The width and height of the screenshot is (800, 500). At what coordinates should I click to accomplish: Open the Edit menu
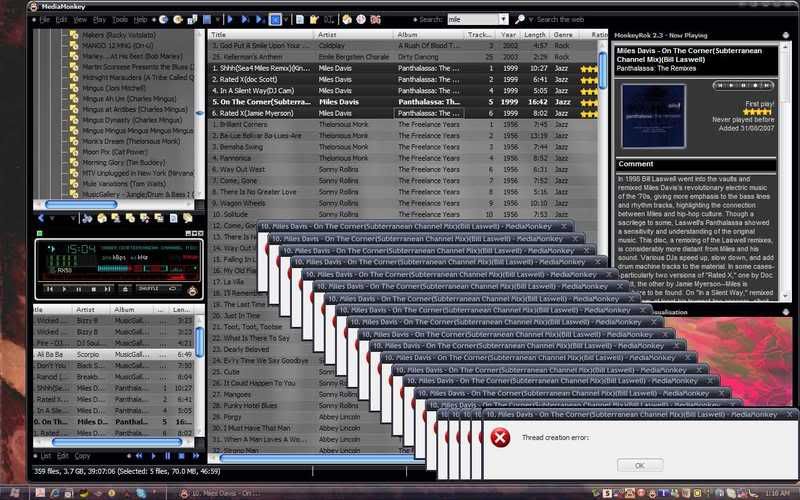click(x=61, y=20)
